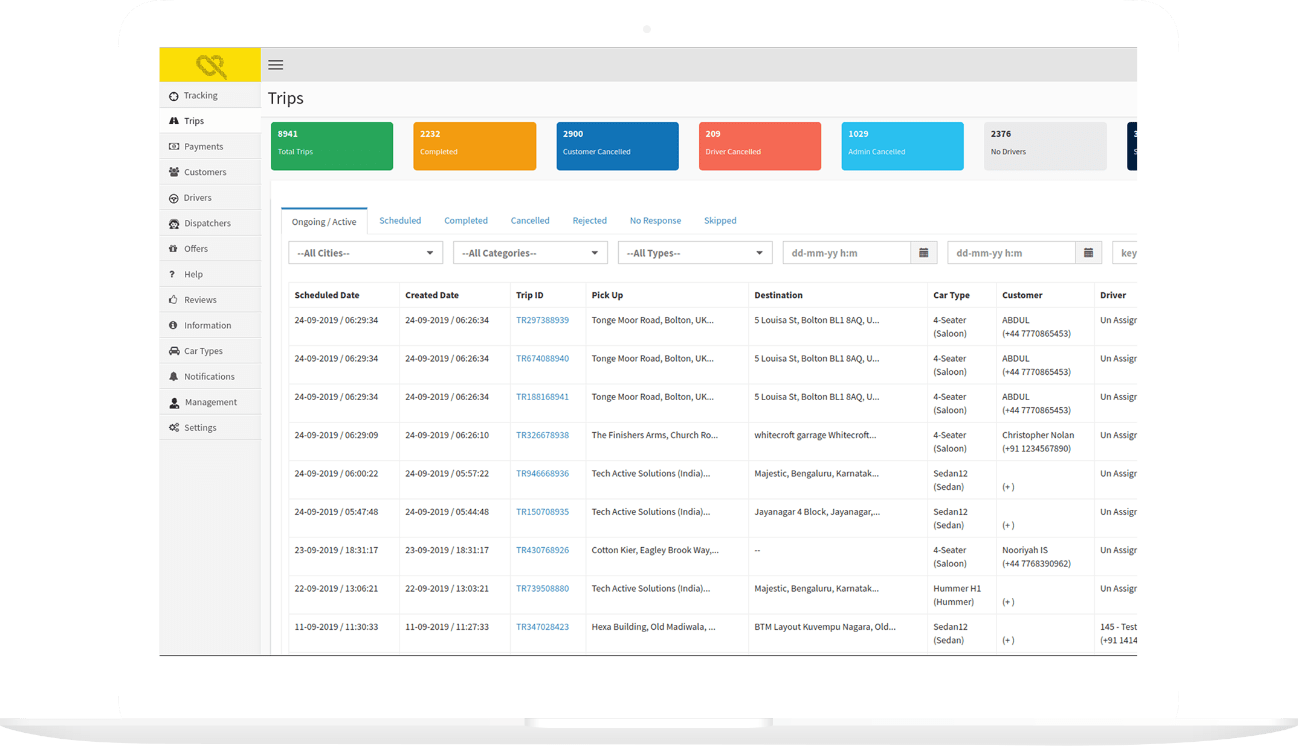Image resolution: width=1298 pixels, height=746 pixels.
Task: Open the All Categories dropdown
Action: click(x=530, y=253)
